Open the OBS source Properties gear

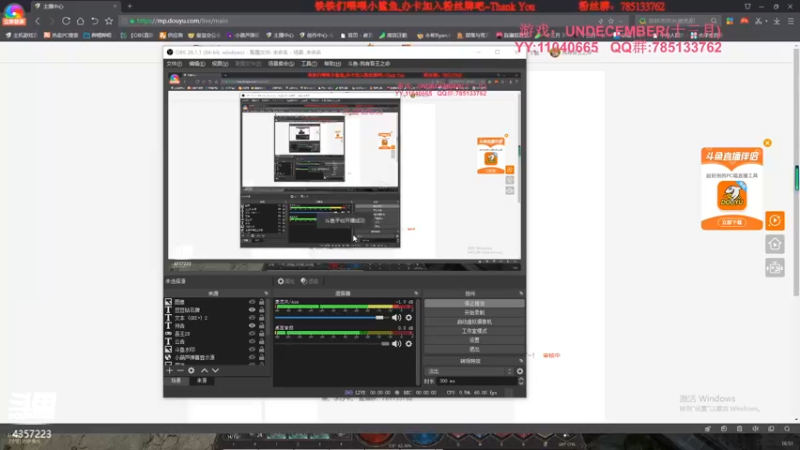coord(286,281)
